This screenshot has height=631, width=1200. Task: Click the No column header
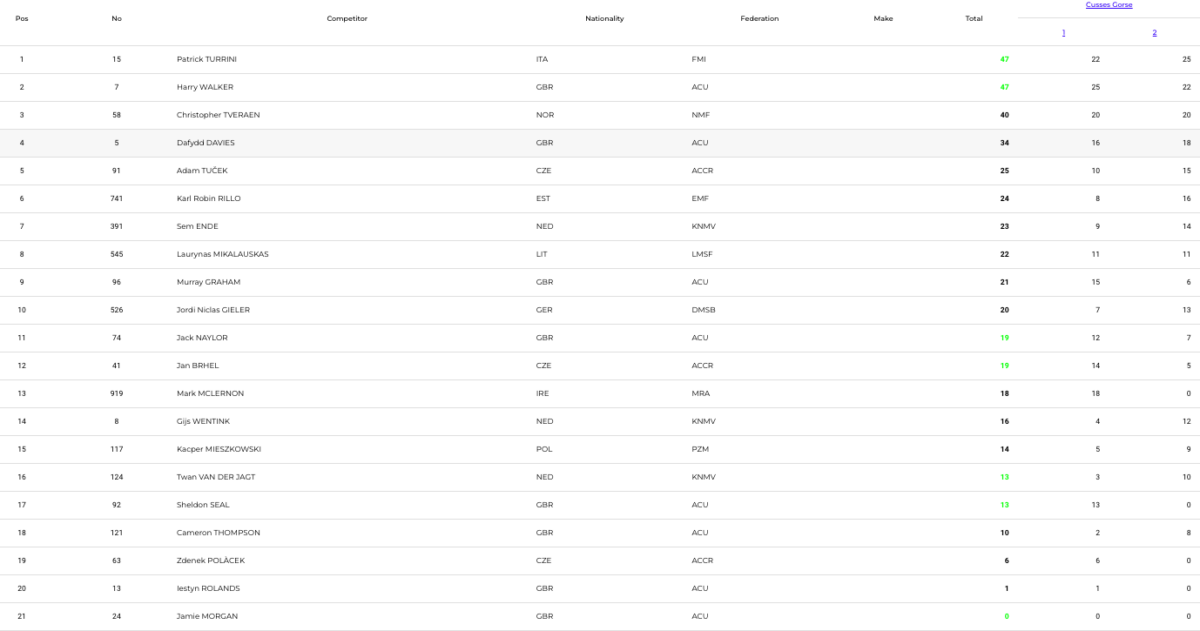(x=117, y=18)
